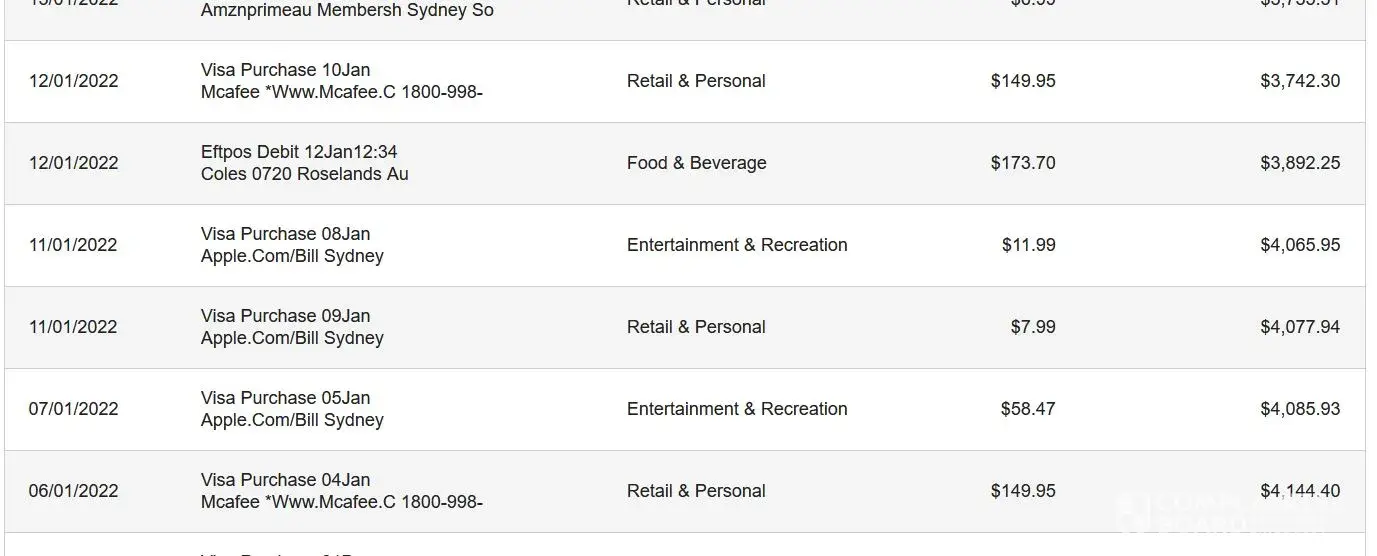Image resolution: width=1377 pixels, height=556 pixels.
Task: Click the 06/01/2022 transaction date
Action: point(73,491)
